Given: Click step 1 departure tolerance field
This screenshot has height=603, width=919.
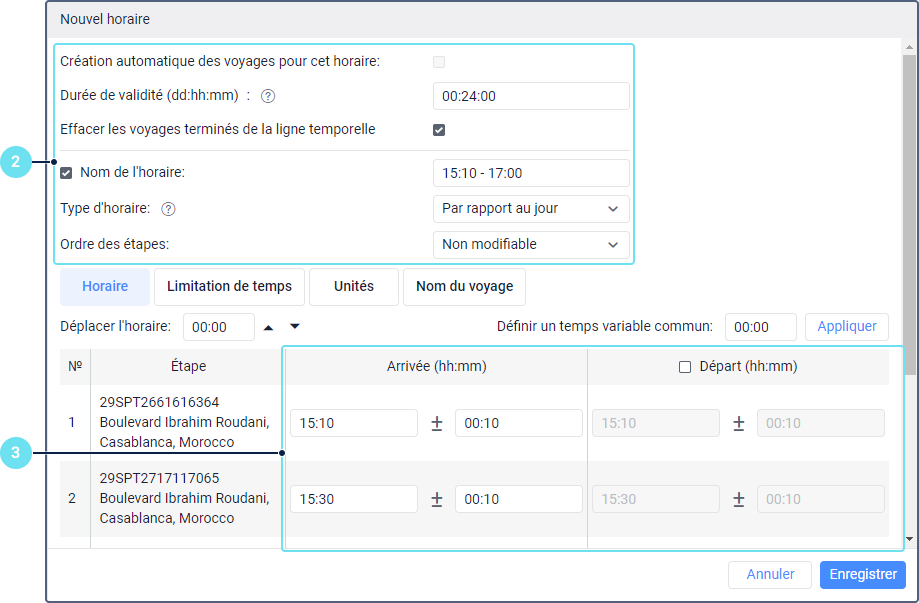Looking at the screenshot, I should pyautogui.click(x=821, y=423).
